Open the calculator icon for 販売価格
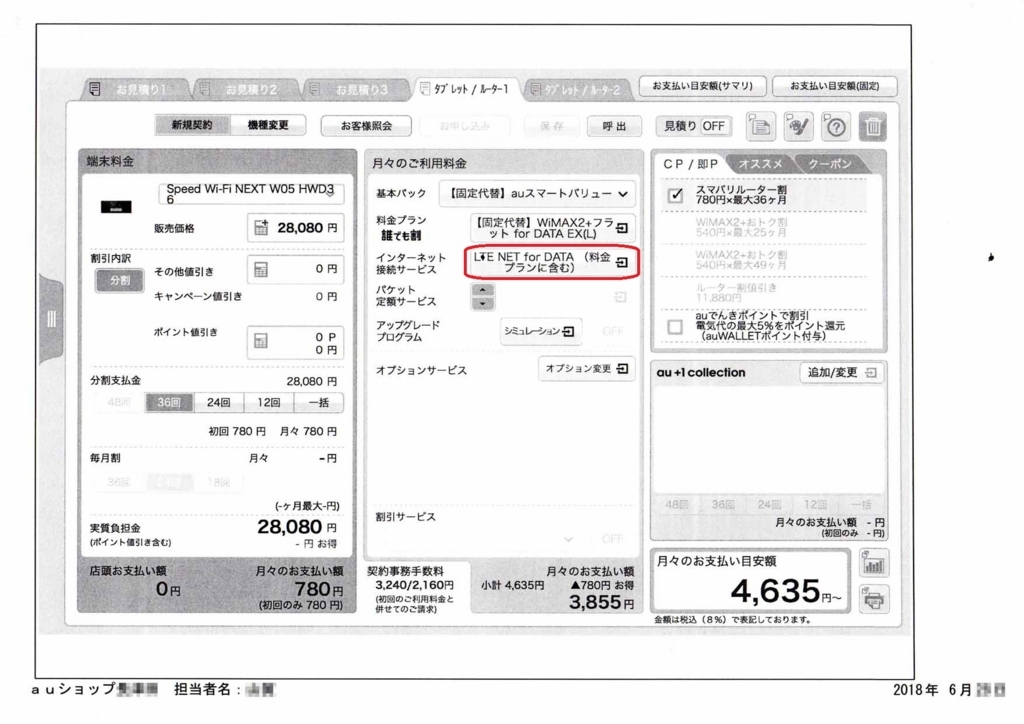Viewport: 1024px width, 724px height. pyautogui.click(x=261, y=228)
